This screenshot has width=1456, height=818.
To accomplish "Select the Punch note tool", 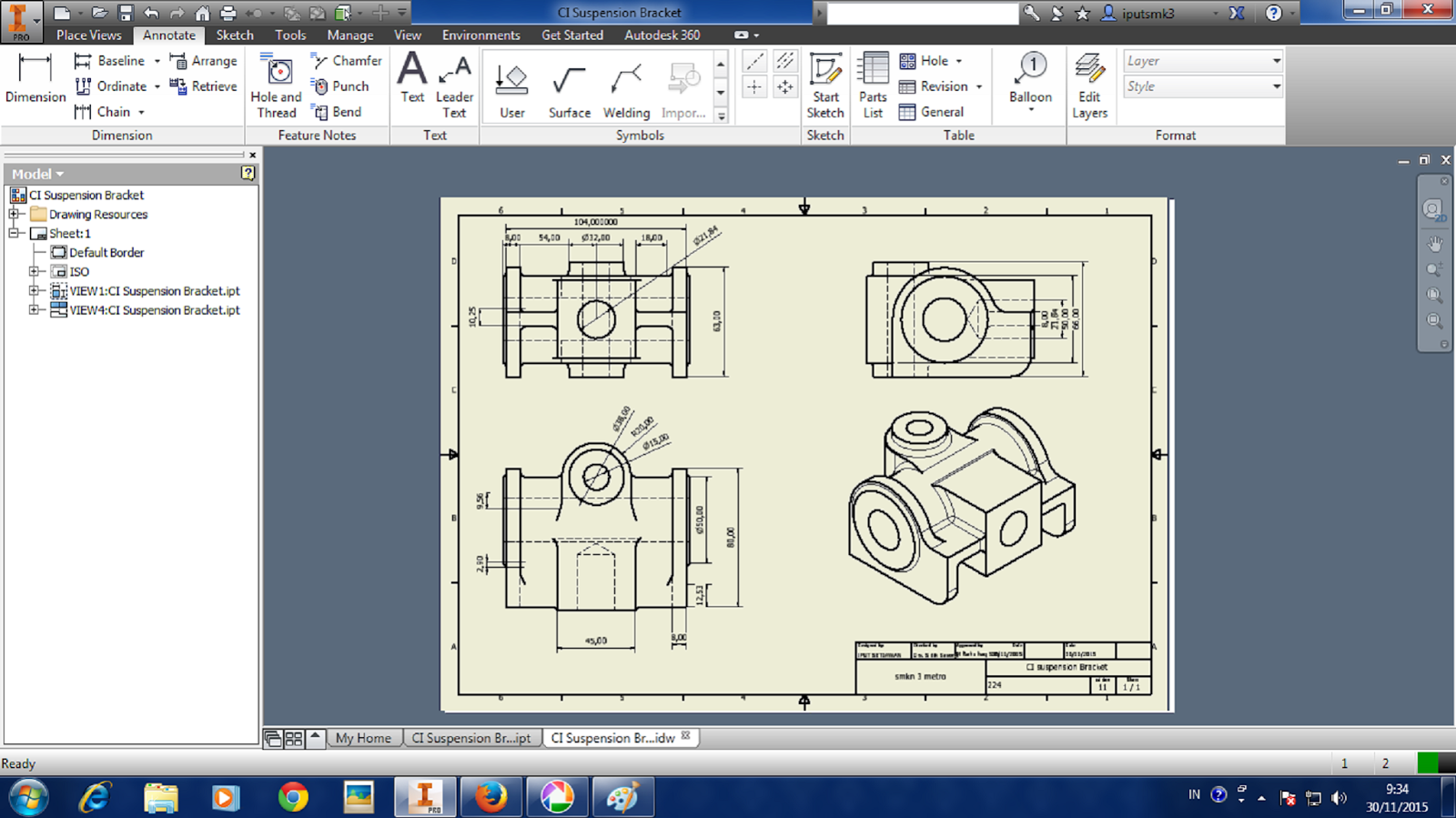I will (339, 86).
